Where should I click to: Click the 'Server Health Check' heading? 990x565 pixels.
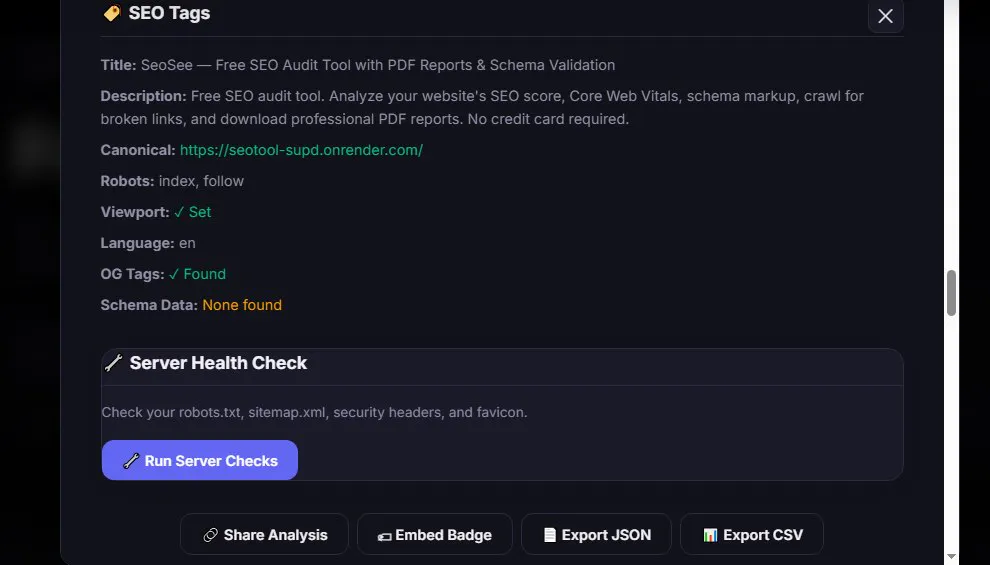(218, 363)
